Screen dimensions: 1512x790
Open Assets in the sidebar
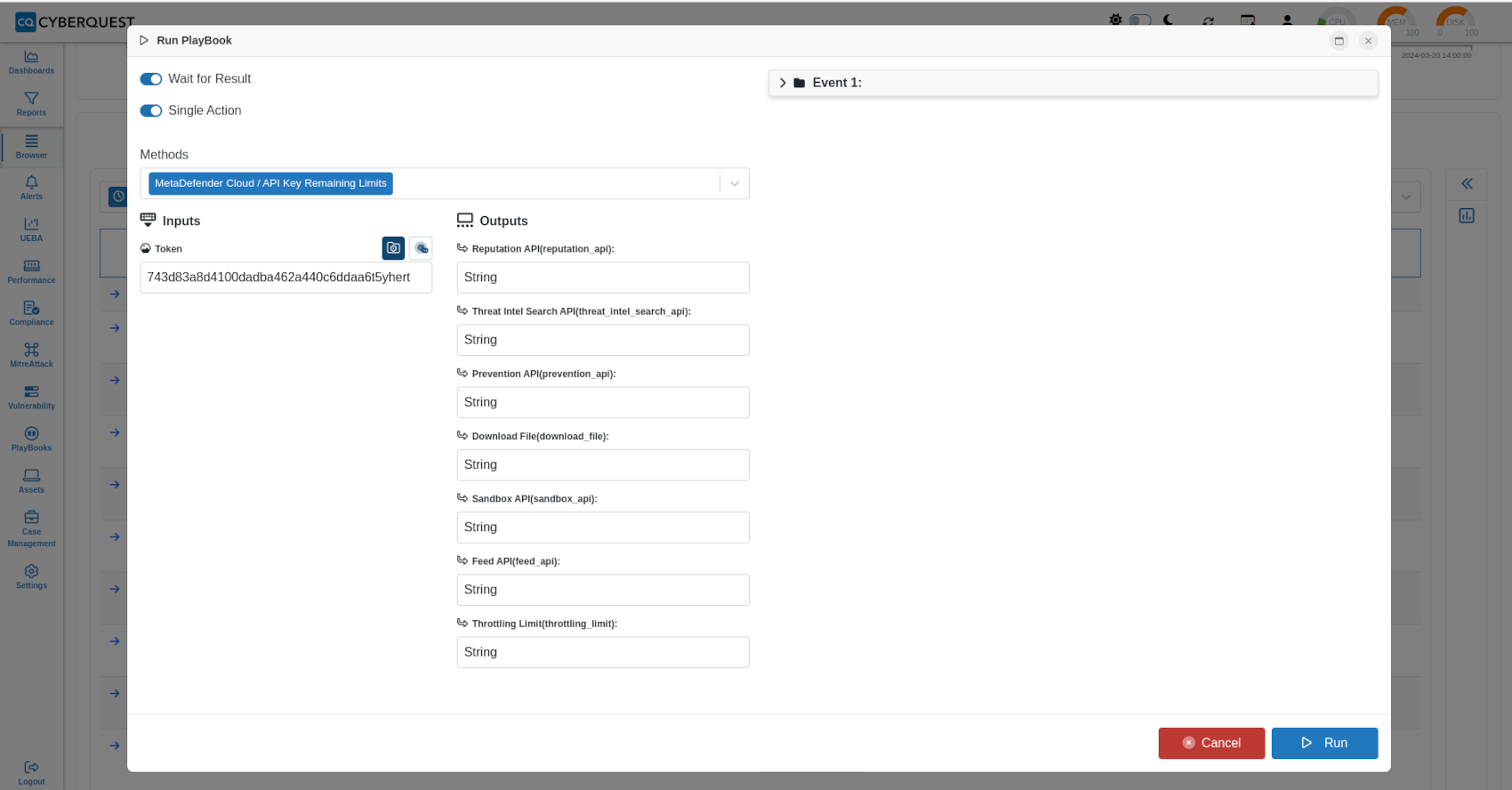tap(31, 480)
